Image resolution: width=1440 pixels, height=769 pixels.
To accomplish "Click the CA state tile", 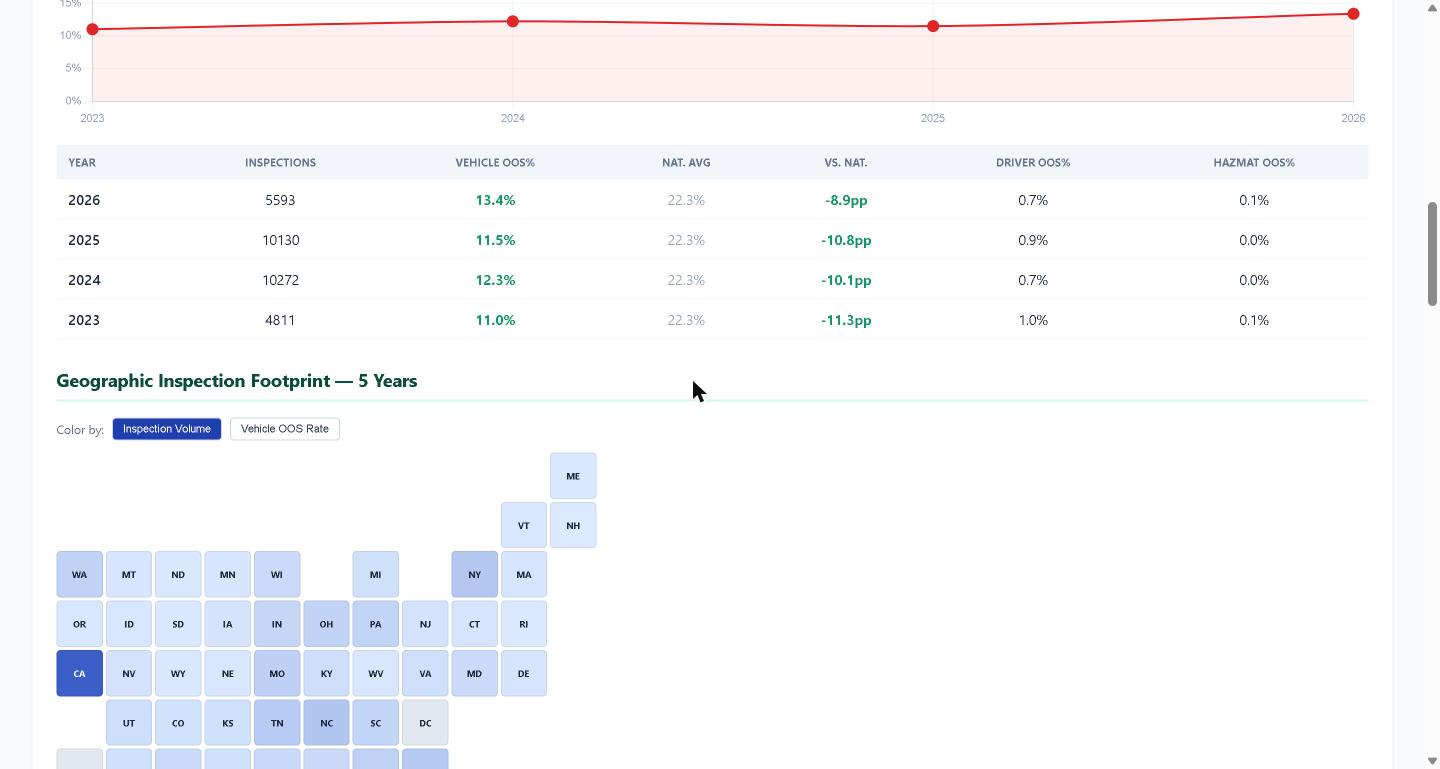I will 79,673.
